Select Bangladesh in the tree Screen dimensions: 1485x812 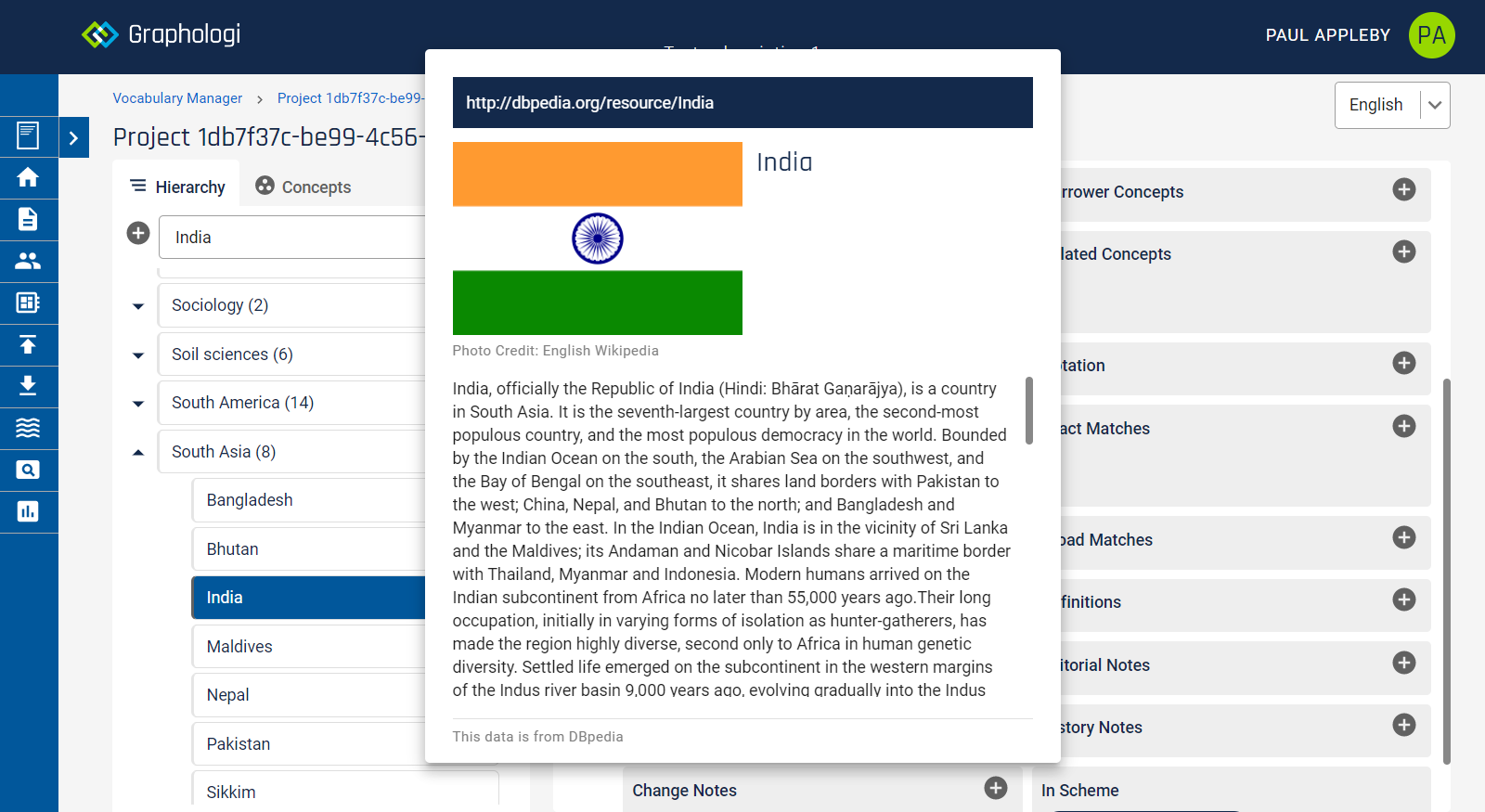(x=308, y=500)
